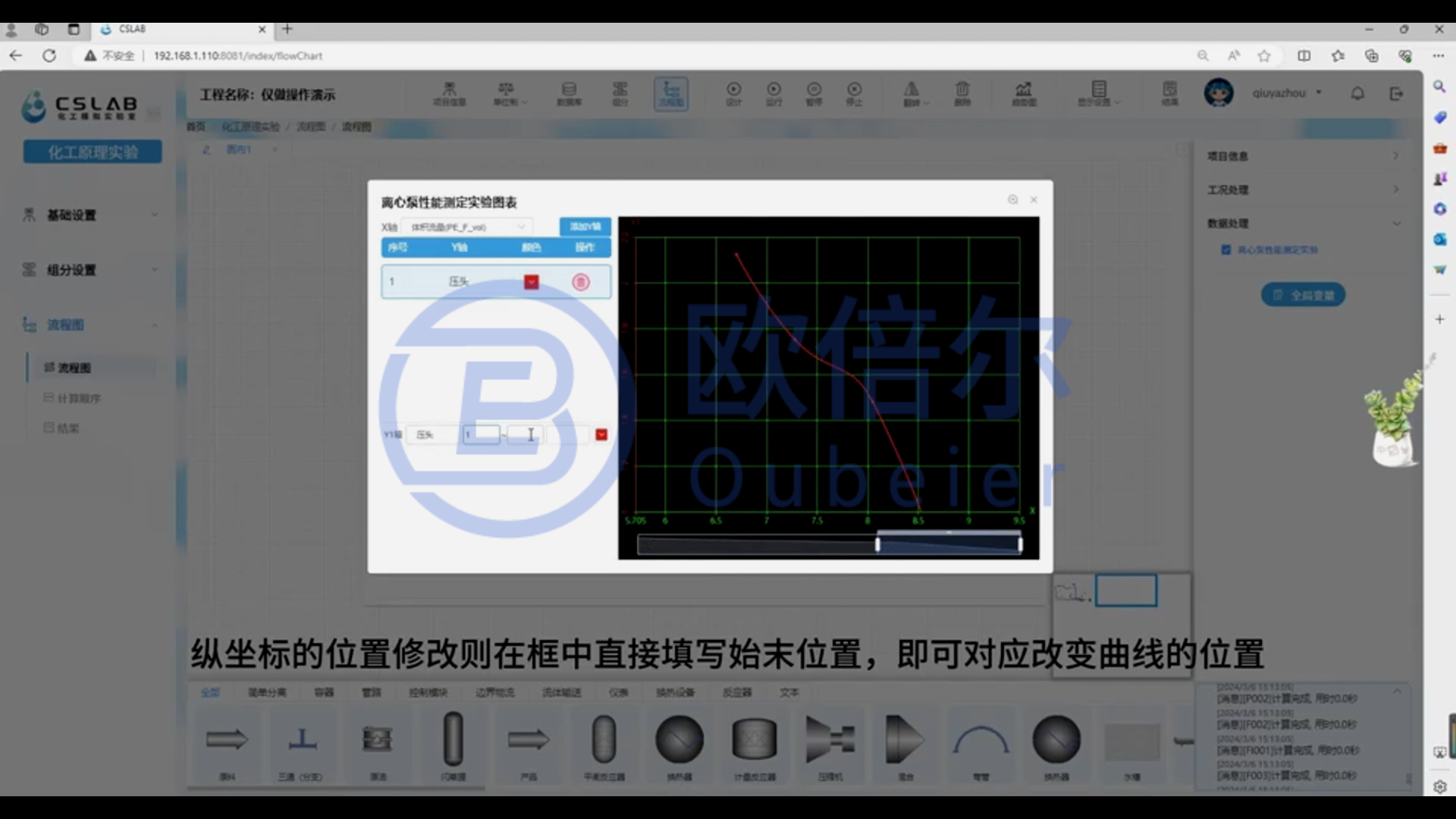Screen dimensions: 1456x819
Task: Expand 基础设置 in the sidebar
Action: tap(91, 215)
